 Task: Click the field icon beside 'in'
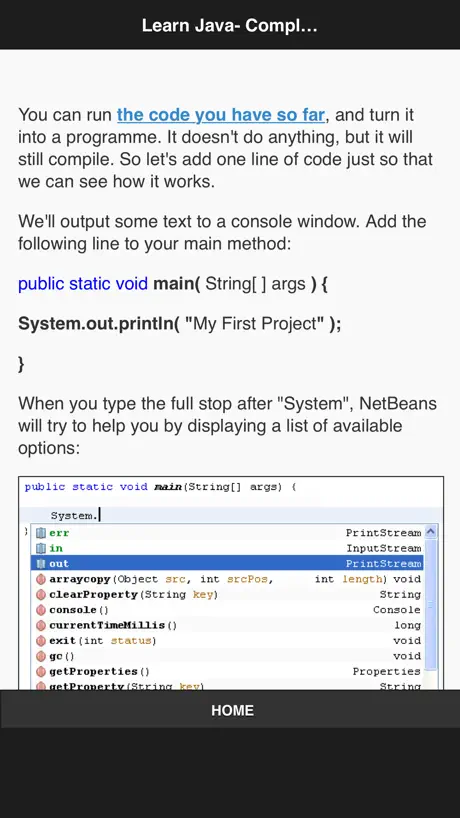pos(41,548)
